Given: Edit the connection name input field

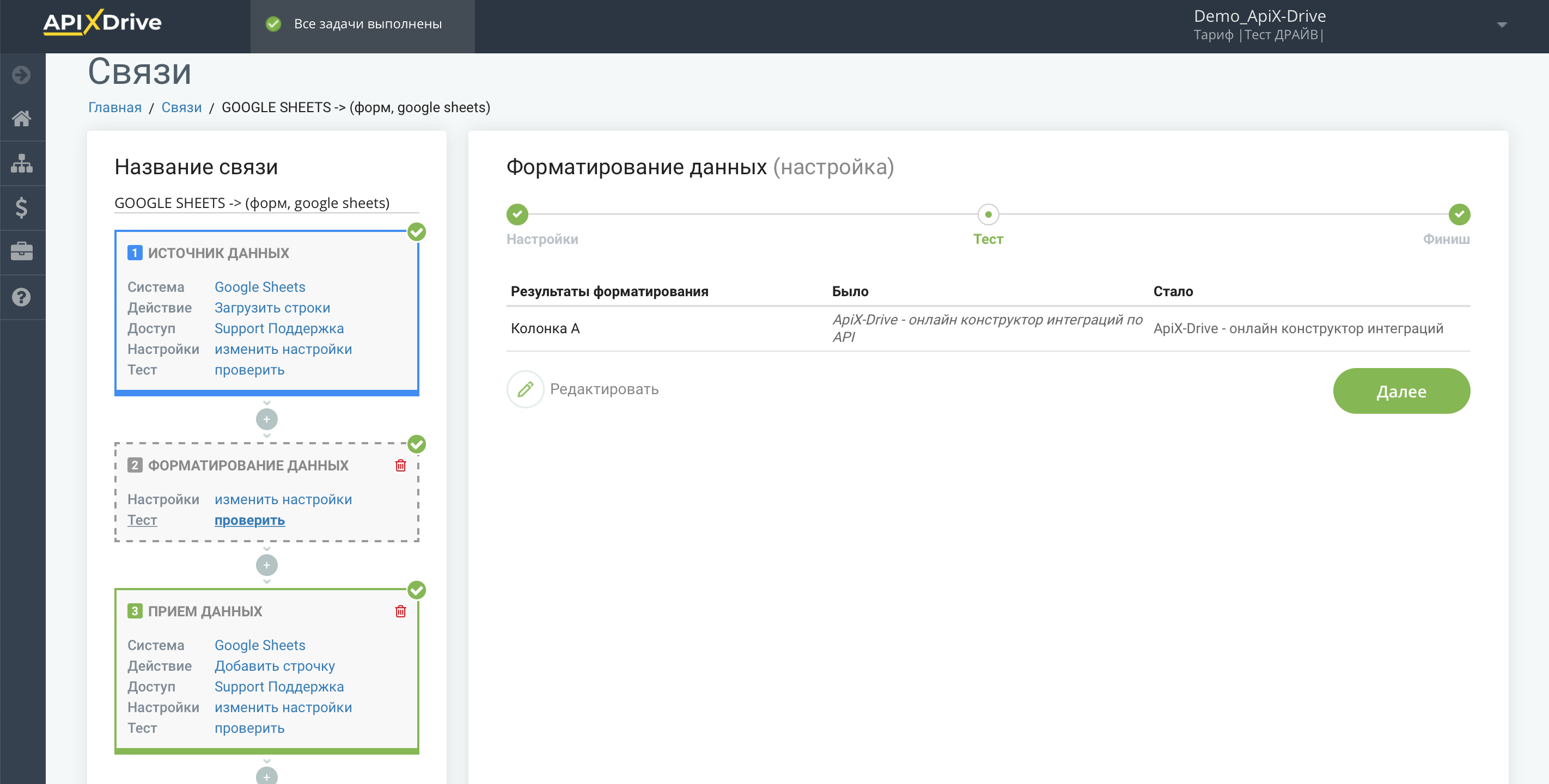Looking at the screenshot, I should coord(266,203).
